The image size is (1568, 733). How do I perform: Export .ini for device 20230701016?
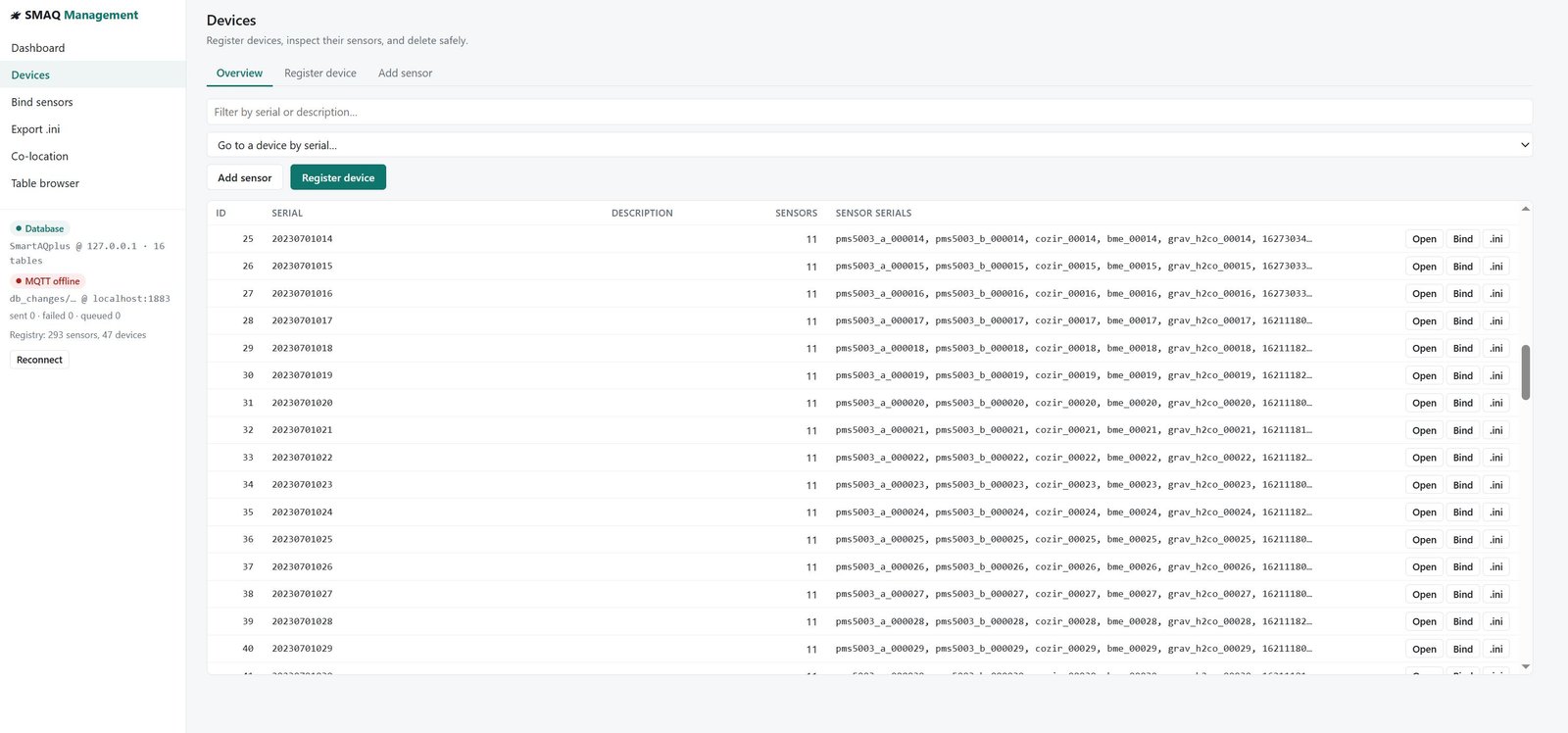pyautogui.click(x=1495, y=294)
